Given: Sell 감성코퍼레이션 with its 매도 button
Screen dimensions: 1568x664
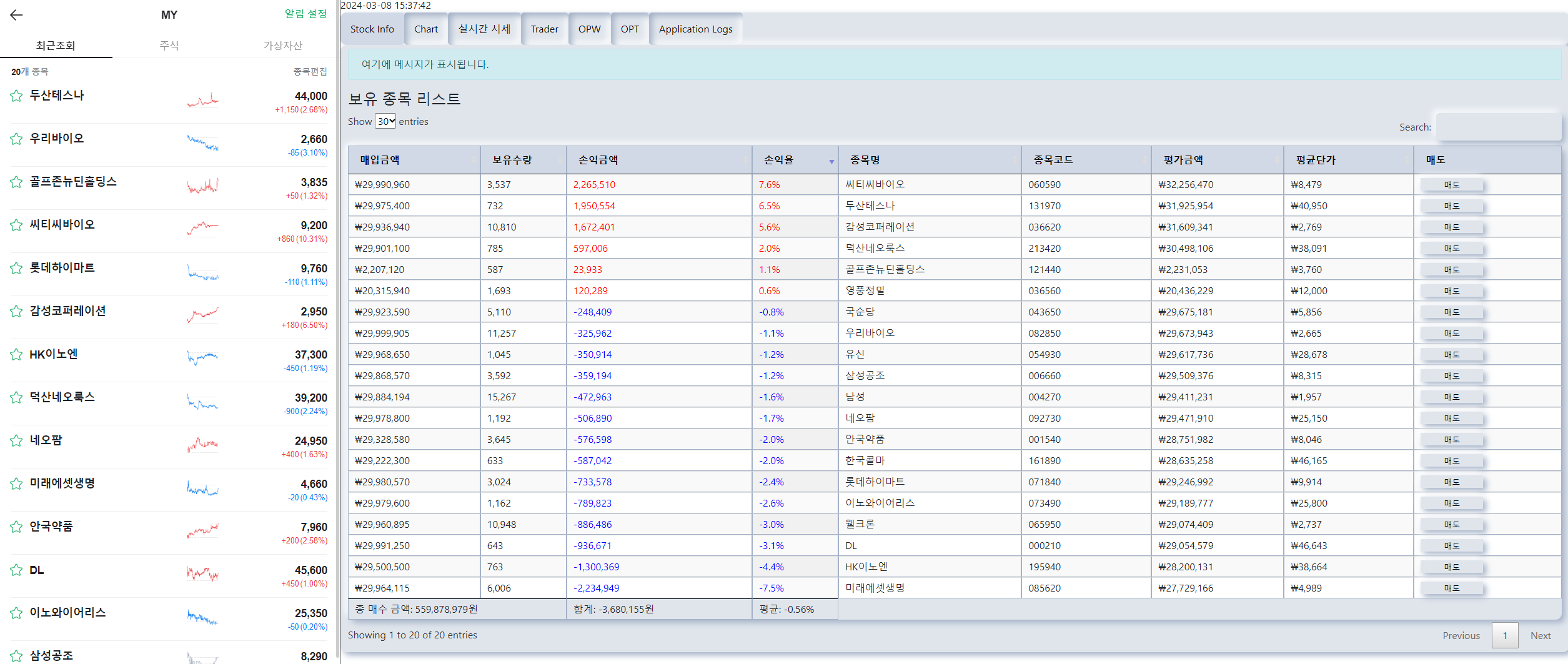Looking at the screenshot, I should point(1451,227).
